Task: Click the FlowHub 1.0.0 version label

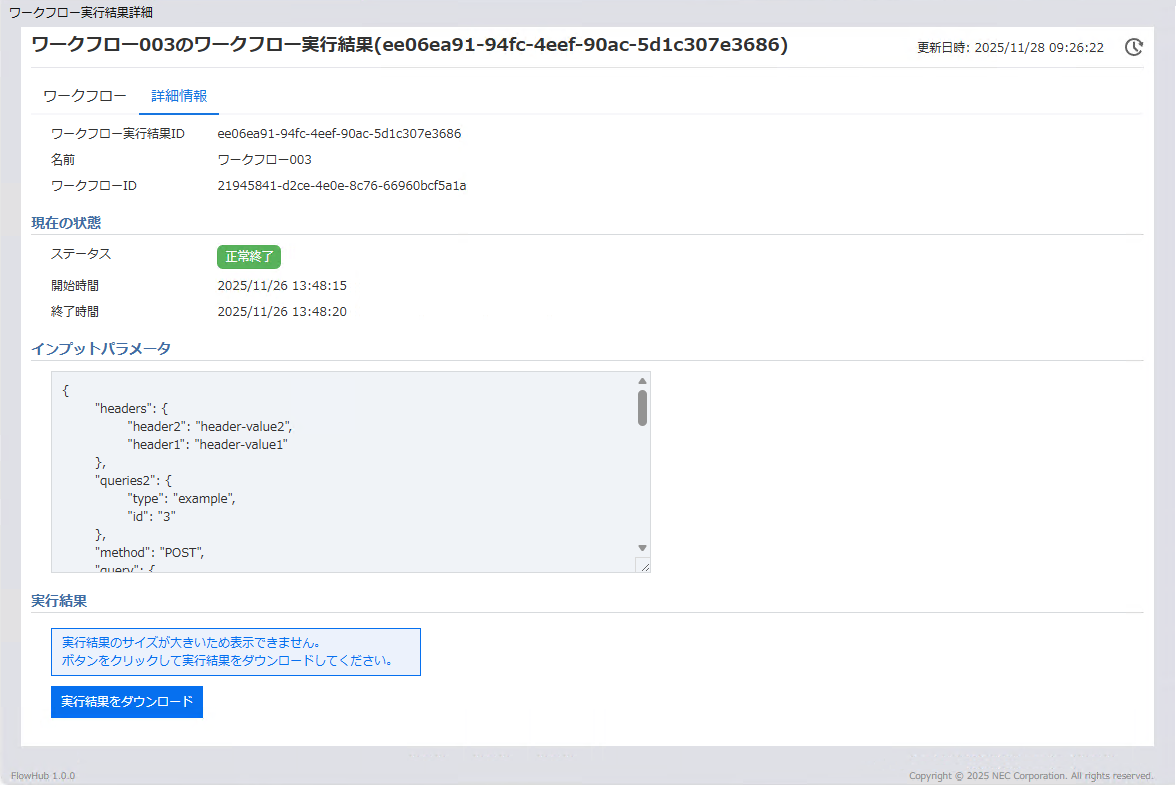Action: (x=43, y=776)
